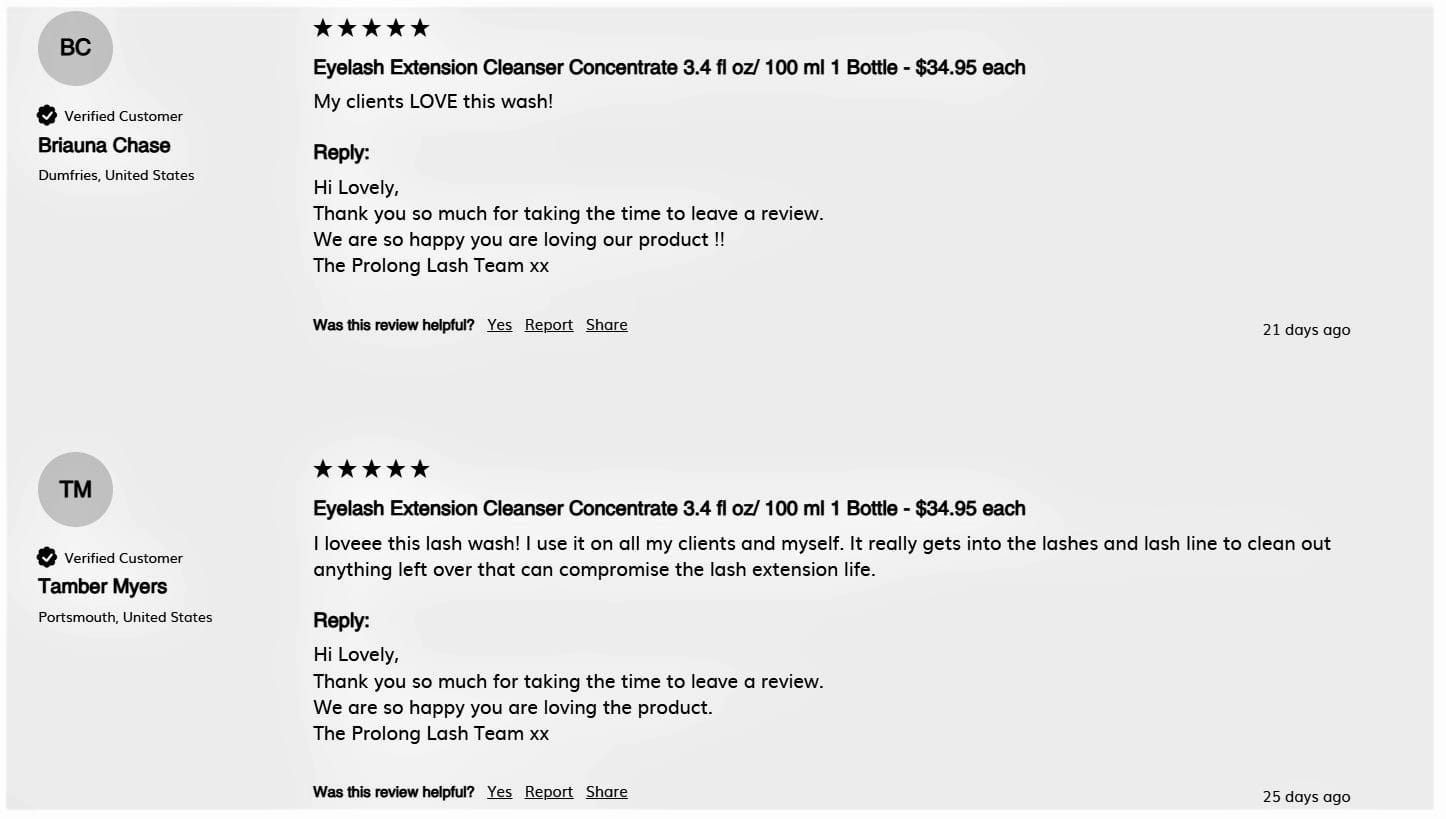Report Tamber Myers' review

coord(549,792)
